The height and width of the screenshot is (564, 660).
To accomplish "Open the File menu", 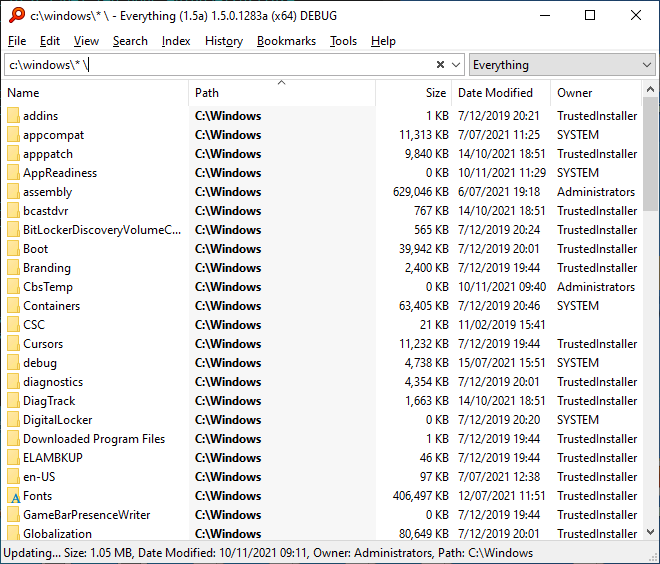I will 17,41.
